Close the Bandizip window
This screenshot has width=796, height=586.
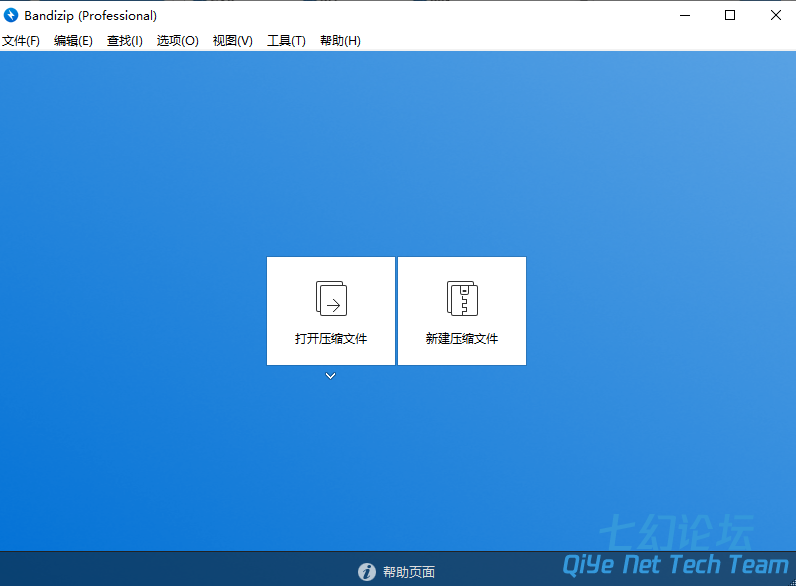[x=776, y=15]
